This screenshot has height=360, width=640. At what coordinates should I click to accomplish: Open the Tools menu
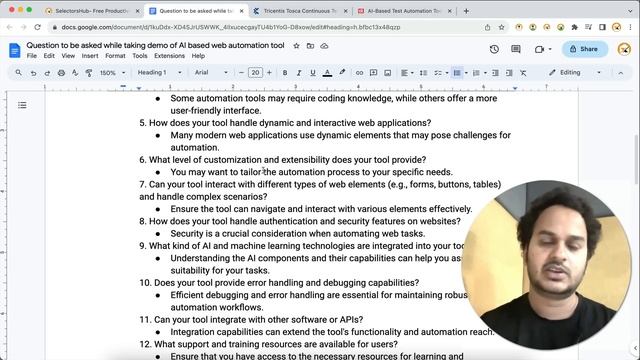(140, 56)
